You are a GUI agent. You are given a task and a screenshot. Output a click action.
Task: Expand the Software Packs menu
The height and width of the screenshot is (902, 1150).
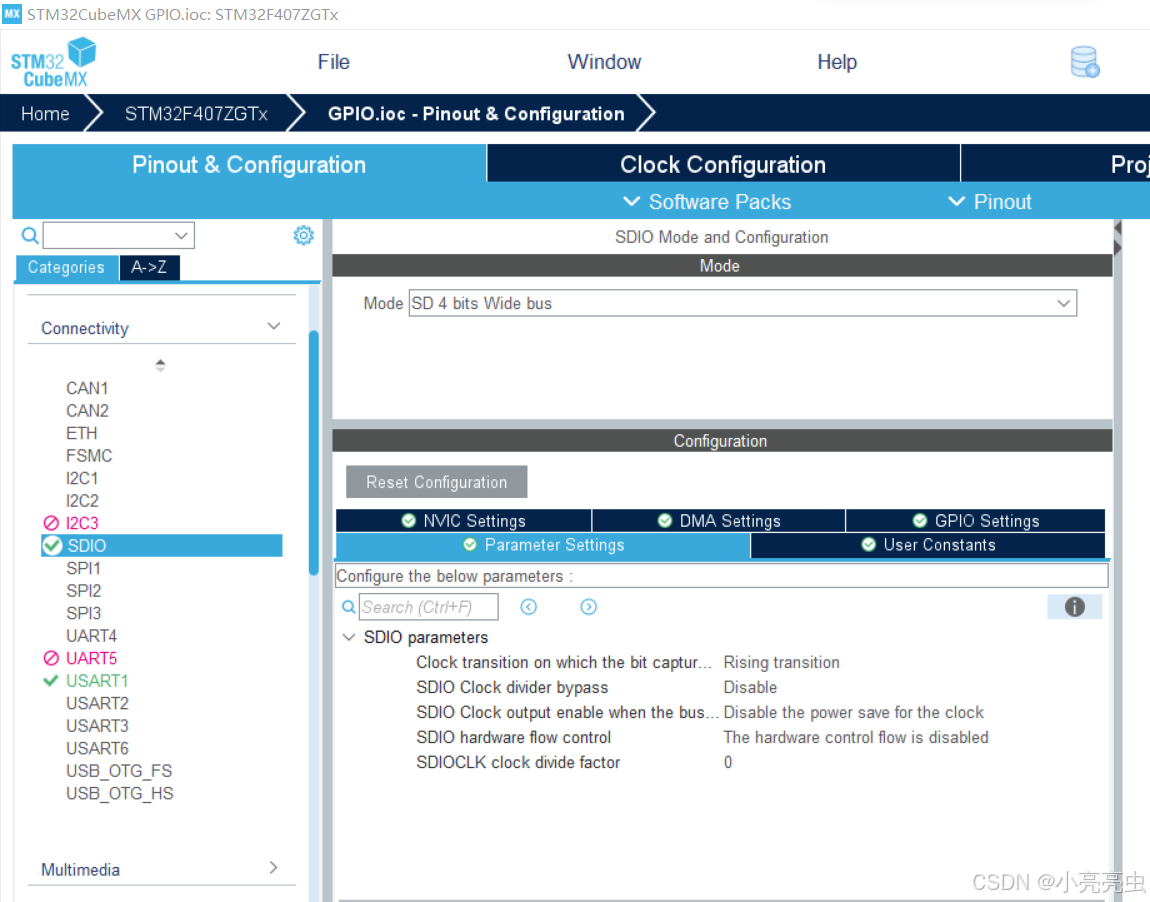[707, 202]
